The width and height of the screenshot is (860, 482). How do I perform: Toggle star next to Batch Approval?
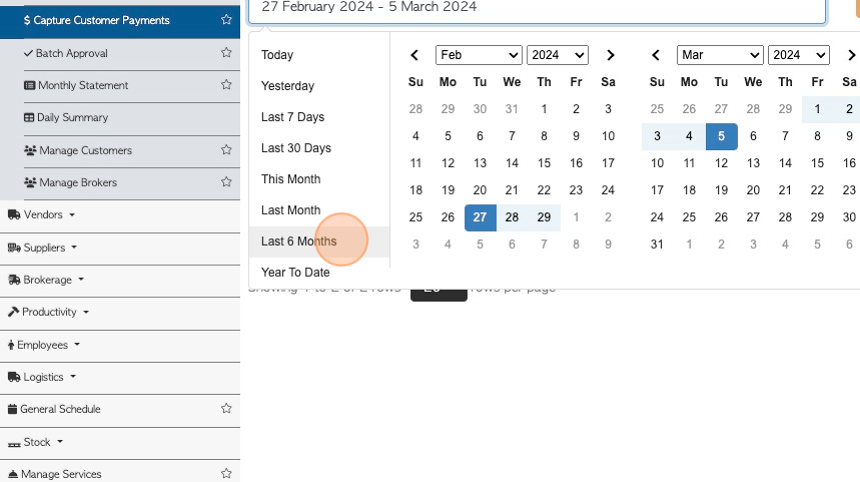pyautogui.click(x=226, y=53)
